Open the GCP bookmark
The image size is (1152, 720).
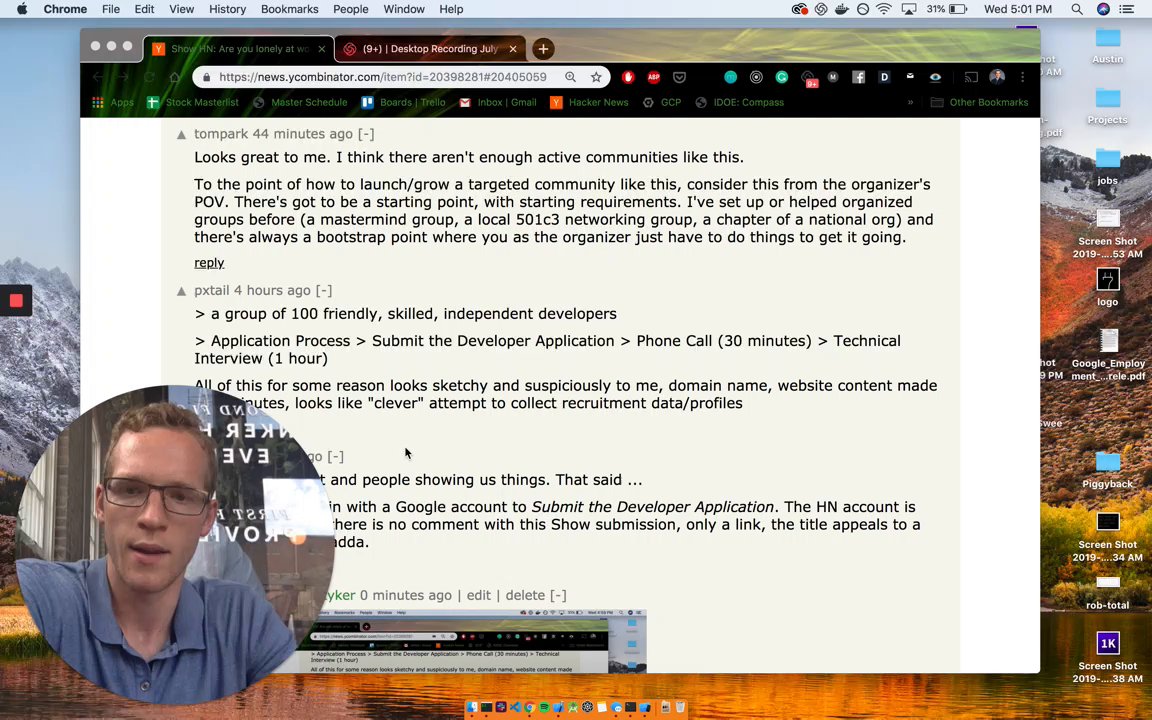[662, 102]
